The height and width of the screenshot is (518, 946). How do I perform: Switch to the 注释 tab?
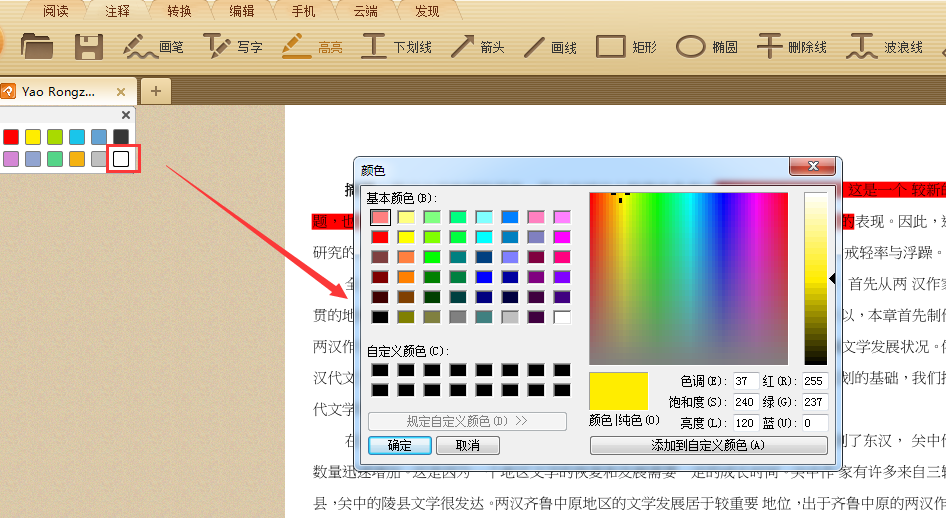(x=117, y=11)
